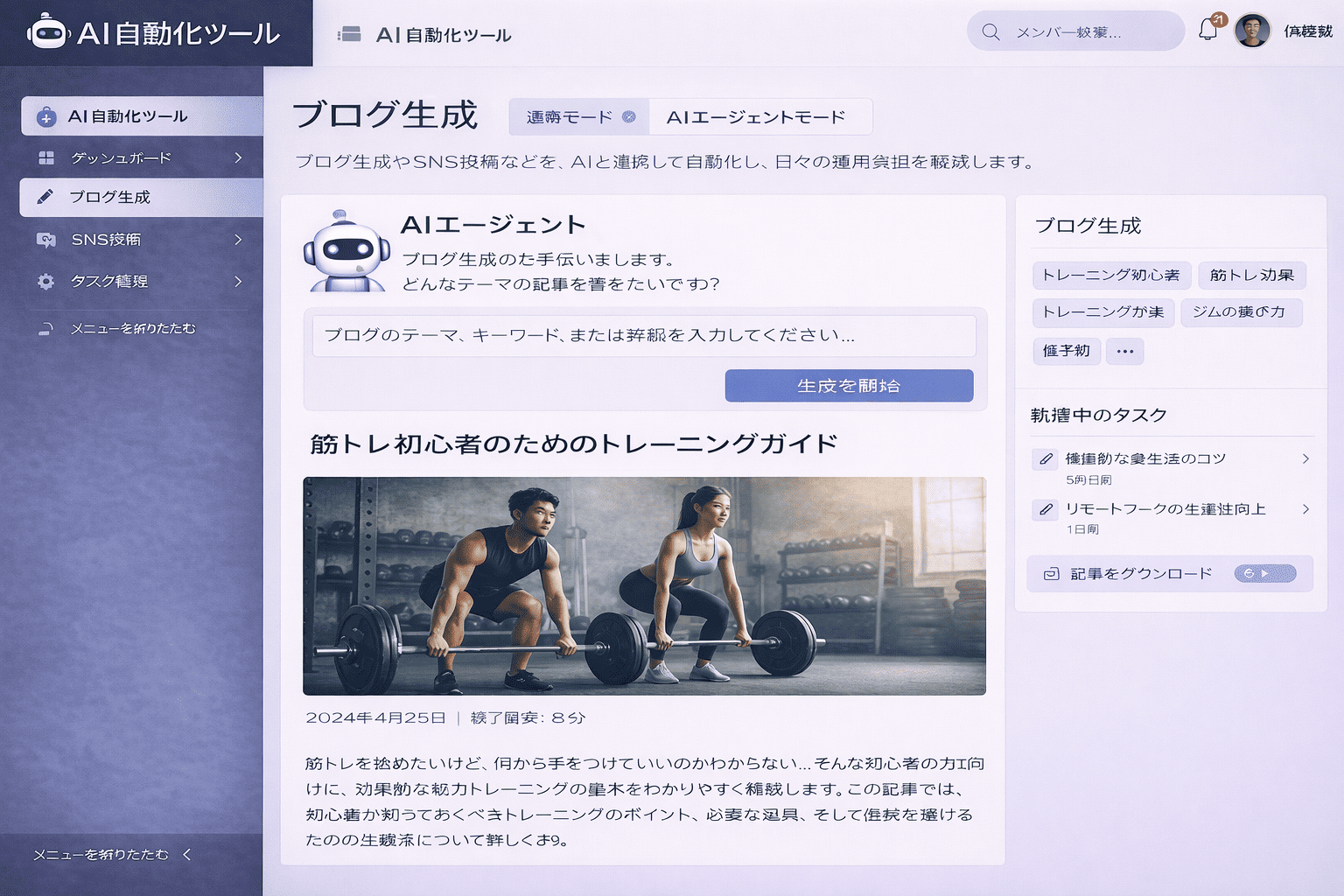Viewport: 1344px width, 896px height.
Task: Expand the タスク管理 sidebar chevron
Action: 238,282
